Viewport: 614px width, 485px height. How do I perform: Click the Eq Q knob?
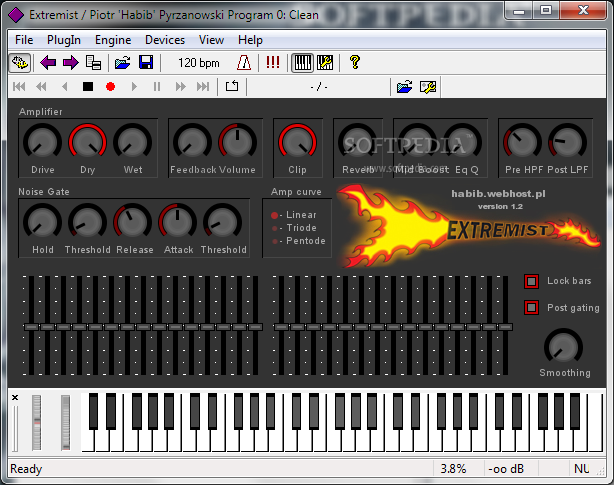coord(462,142)
